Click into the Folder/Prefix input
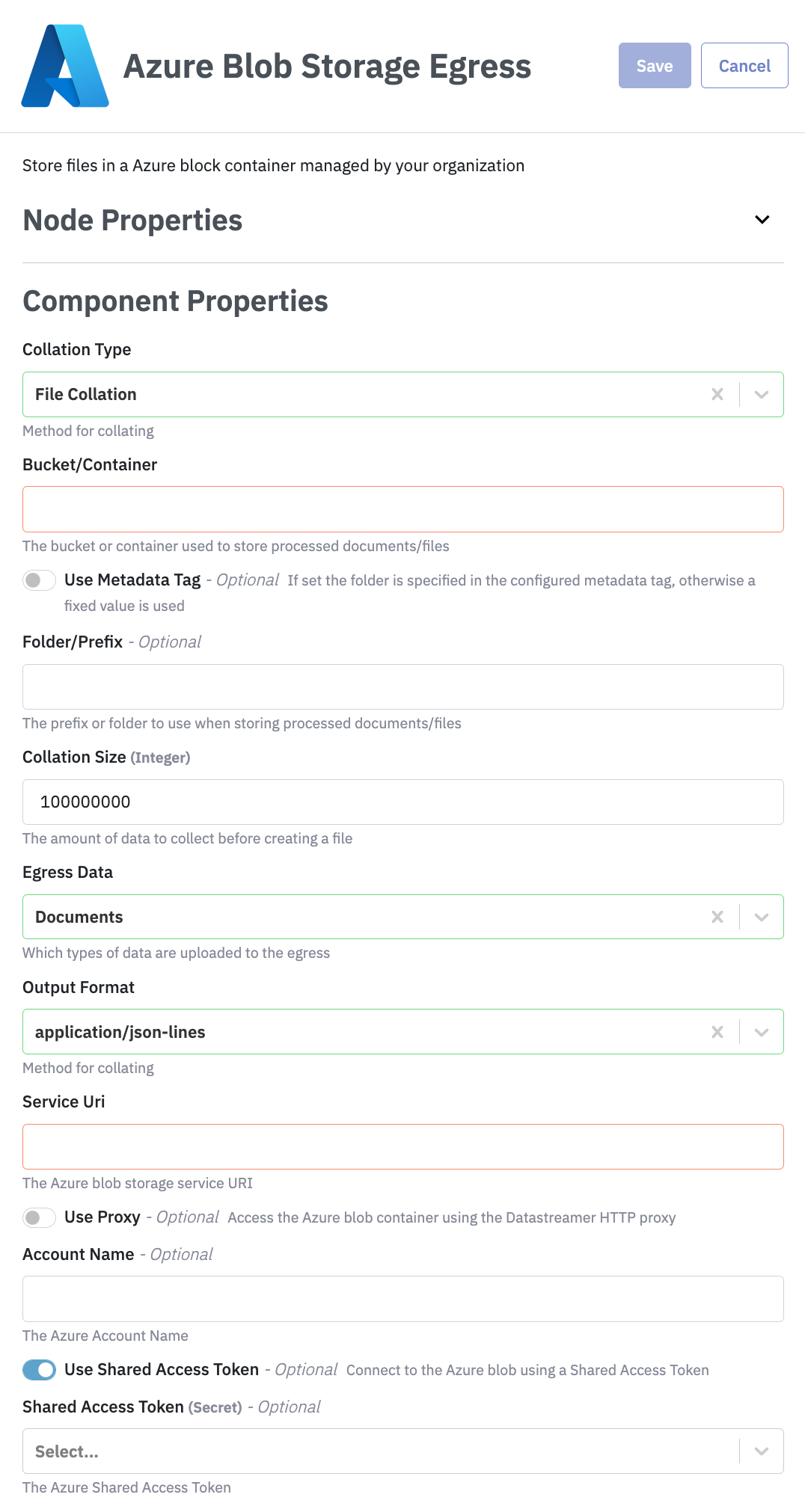Screen dimensions: 805x1512 pyautogui.click(x=402, y=686)
